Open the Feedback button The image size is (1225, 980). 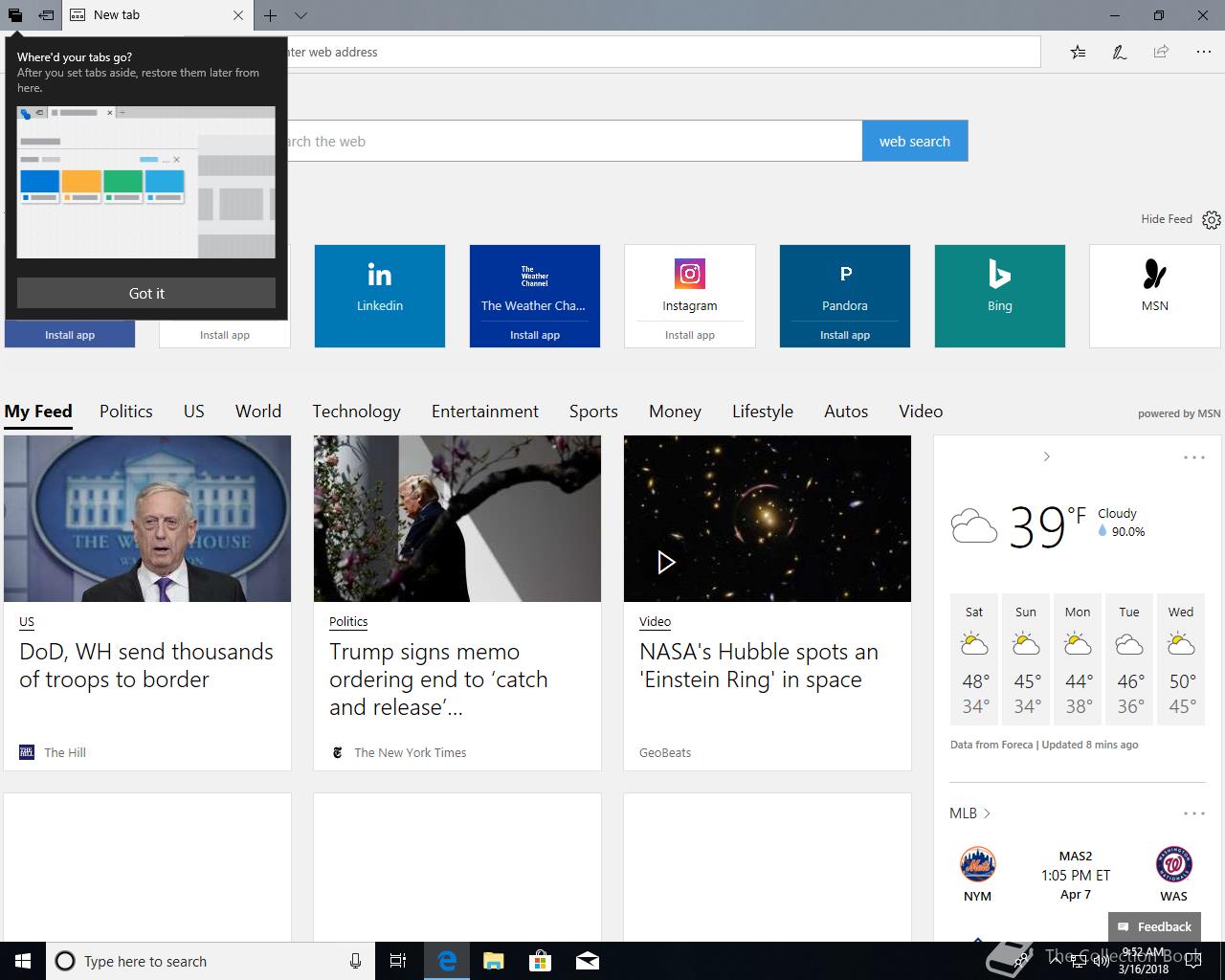click(x=1153, y=926)
